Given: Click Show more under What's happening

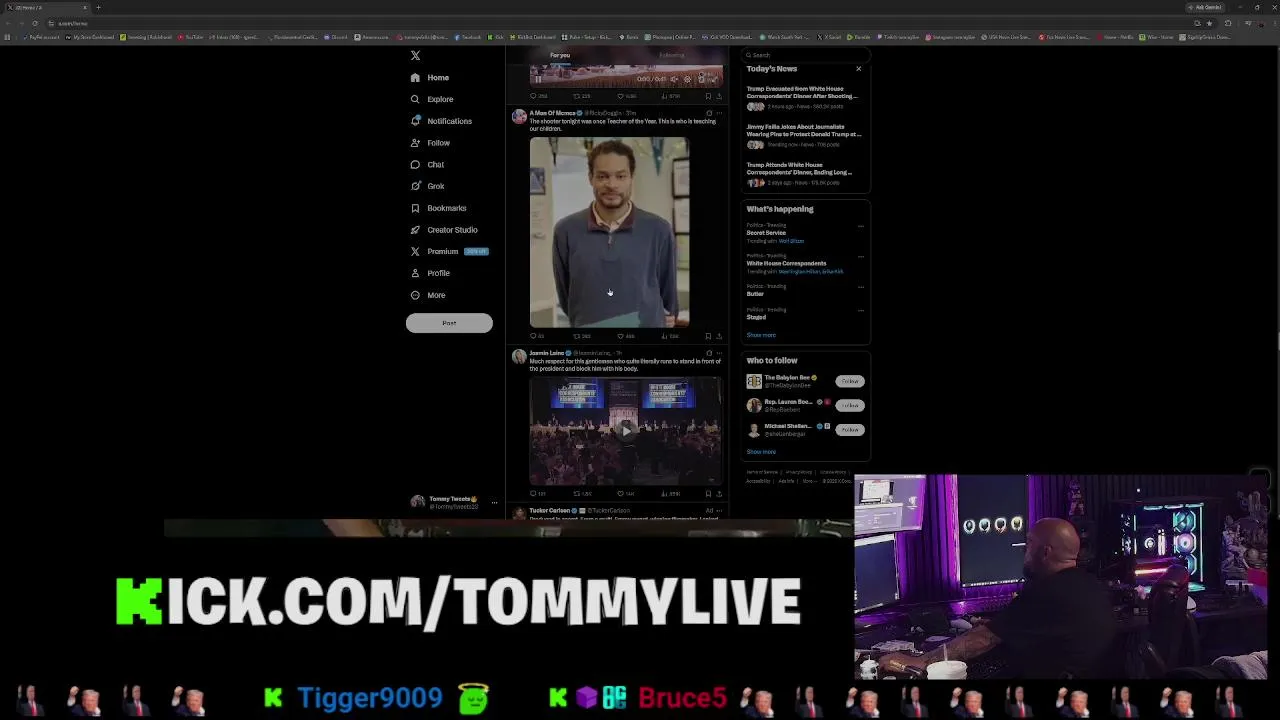Looking at the screenshot, I should pos(761,335).
